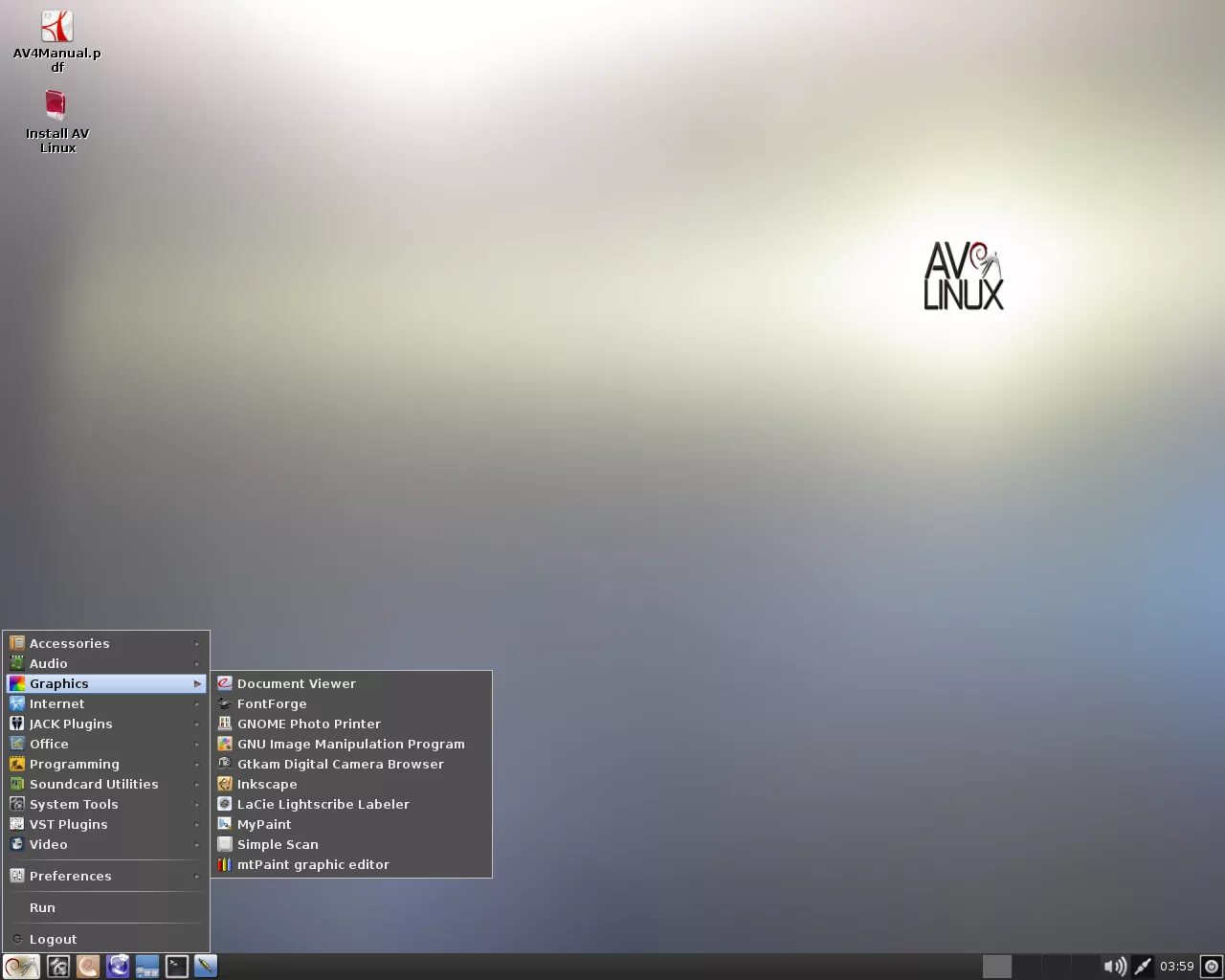
Task: Start mtPaint graphic editor
Action: coord(351,864)
